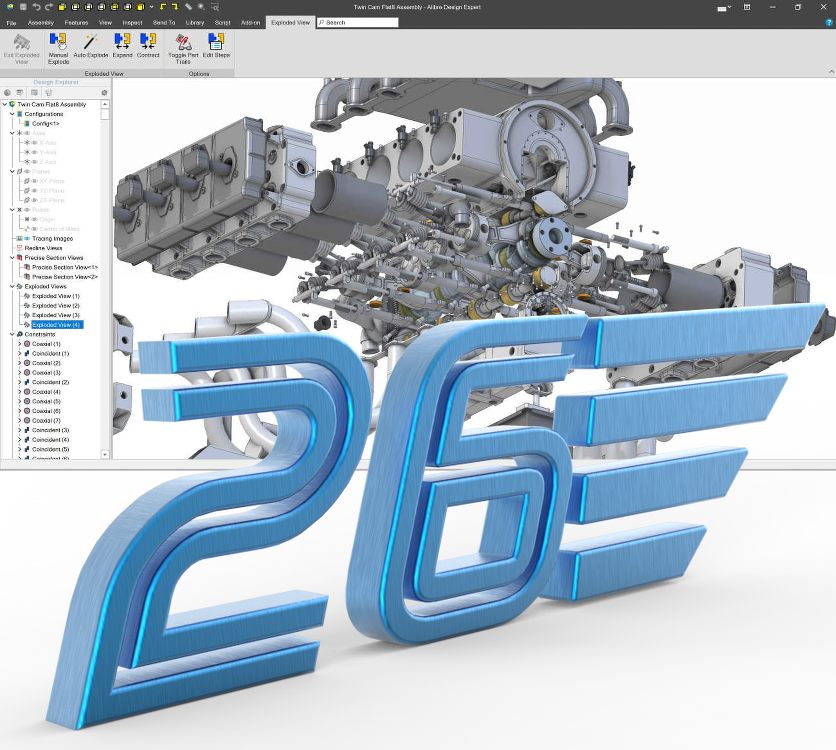The height and width of the screenshot is (750, 836).
Task: Click the Expand explosion icon
Action: [122, 47]
